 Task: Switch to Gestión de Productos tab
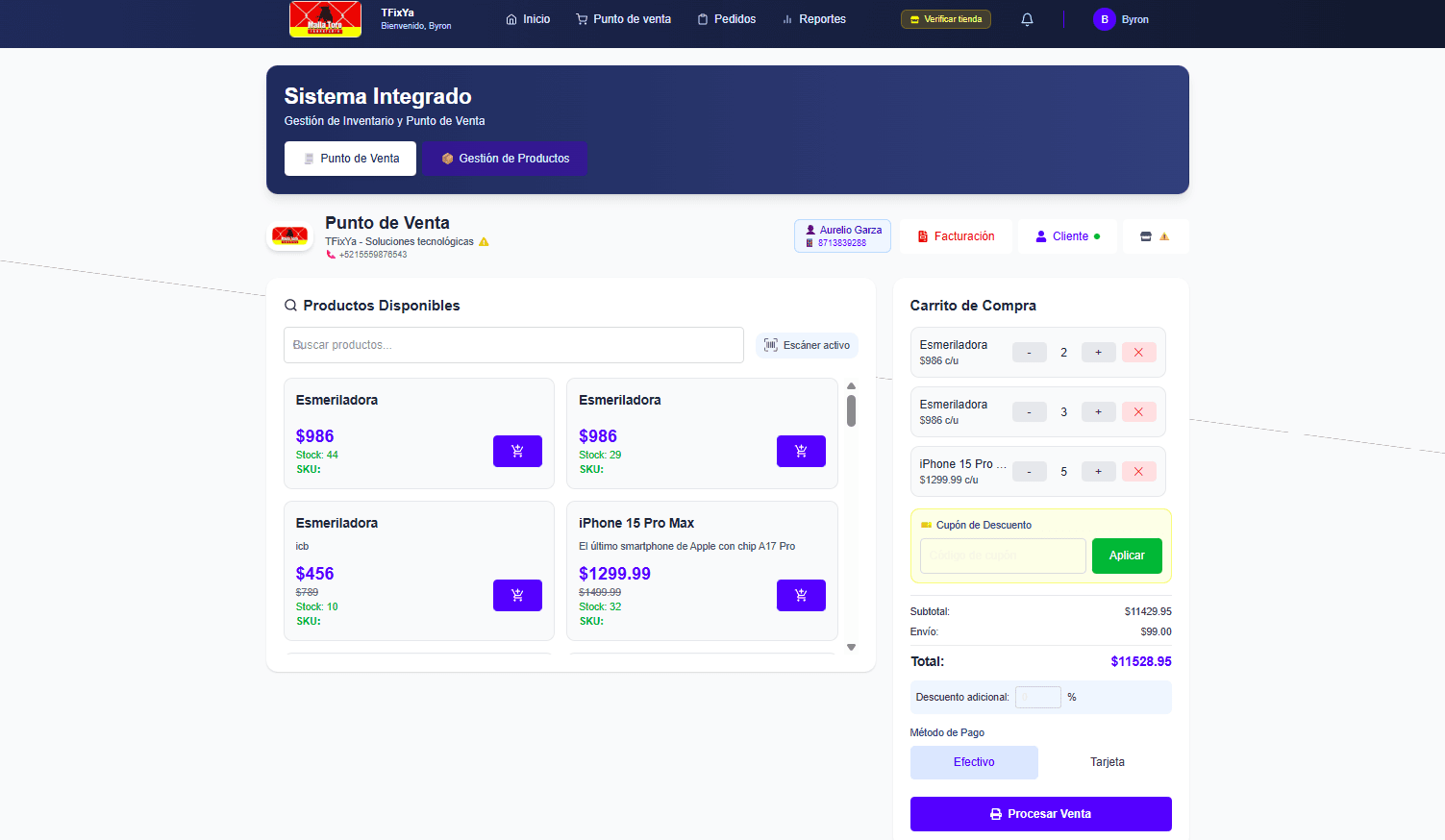pos(505,159)
